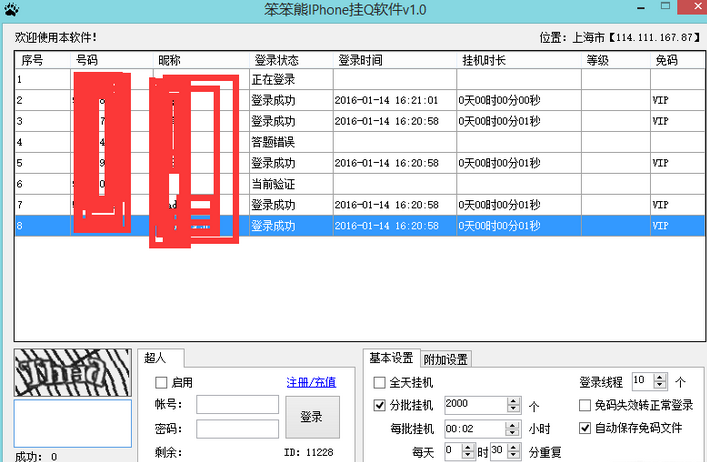The image size is (707, 462).
Task: Select the row showing 当前验证
Action: pos(360,184)
